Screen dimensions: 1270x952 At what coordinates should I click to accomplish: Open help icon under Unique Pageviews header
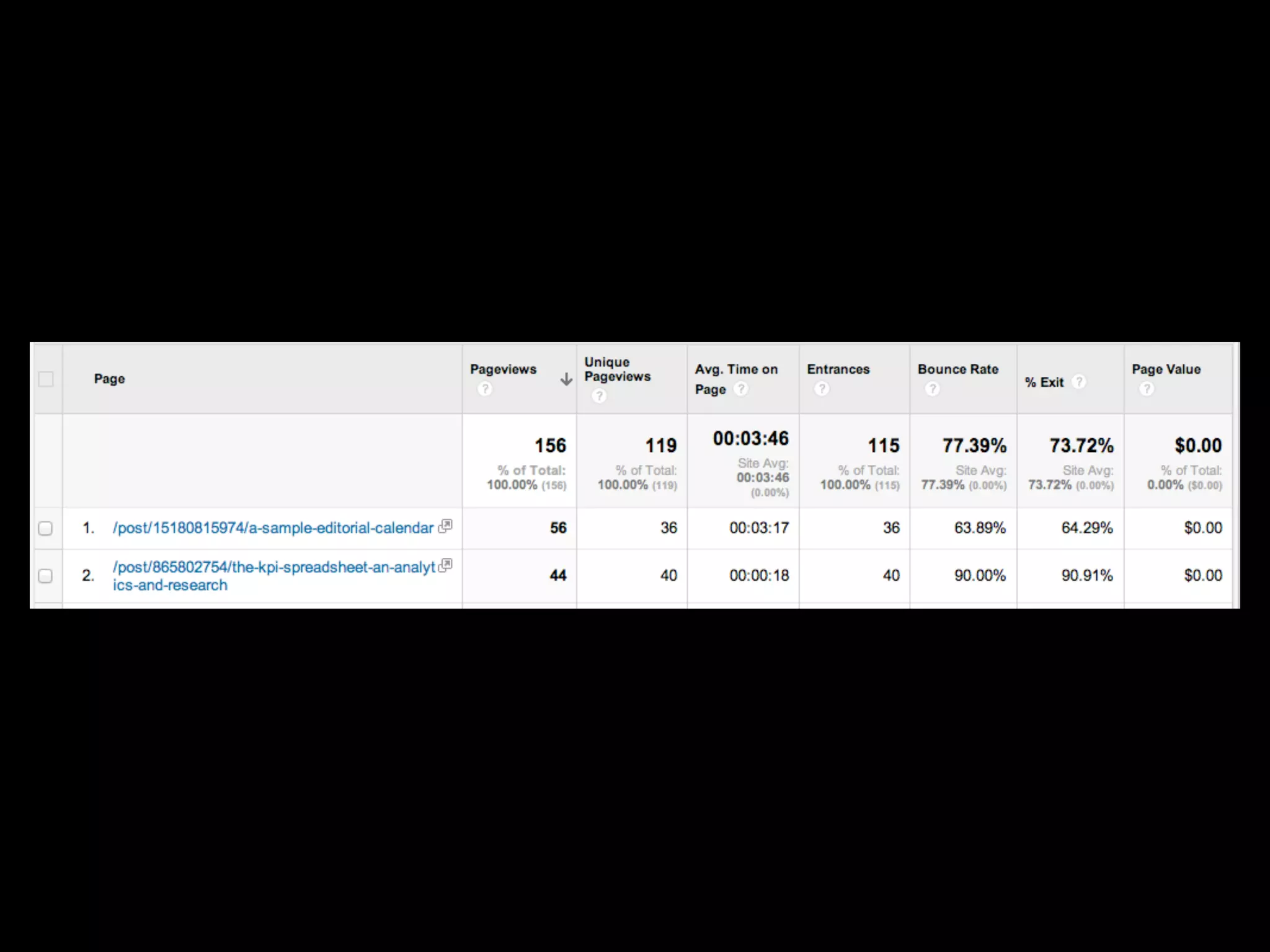[x=598, y=396]
